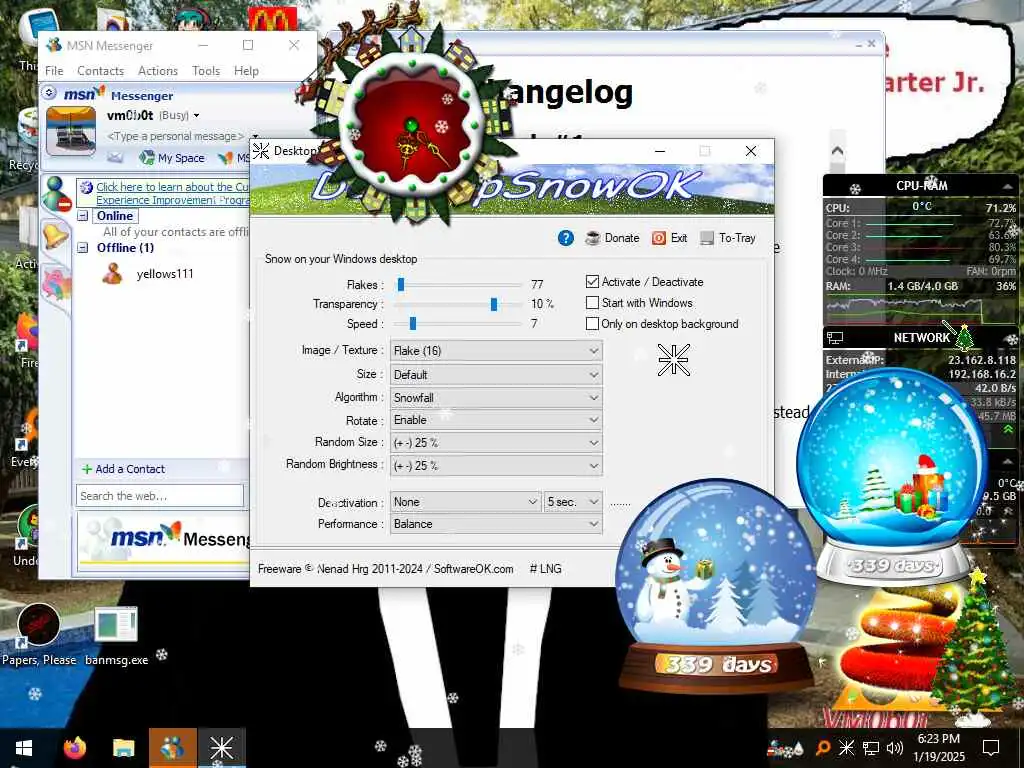This screenshot has height=768, width=1024.
Task: Send DesktopSnowOK To-Tray
Action: (728, 238)
